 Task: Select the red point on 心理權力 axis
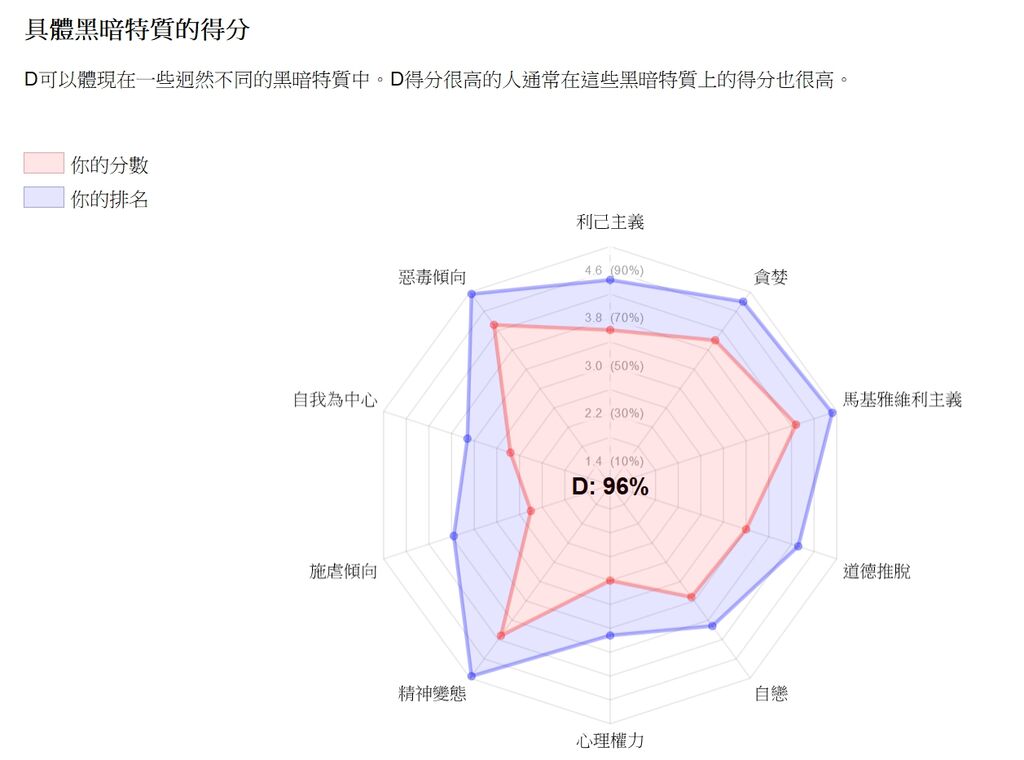(610, 580)
